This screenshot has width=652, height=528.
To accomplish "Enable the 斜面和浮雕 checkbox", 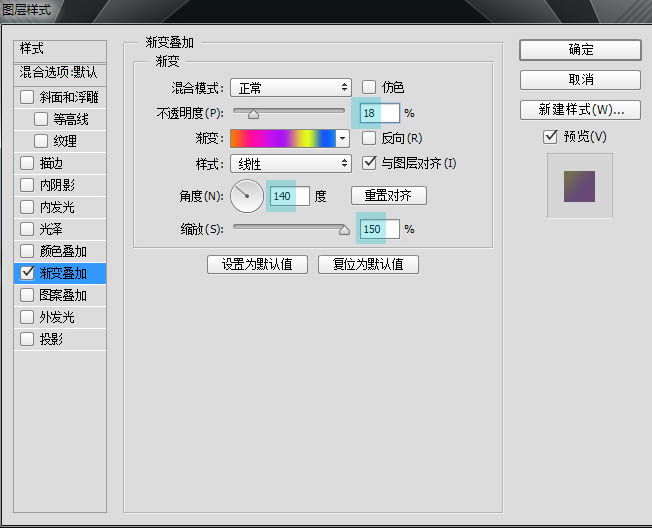I will (27, 97).
